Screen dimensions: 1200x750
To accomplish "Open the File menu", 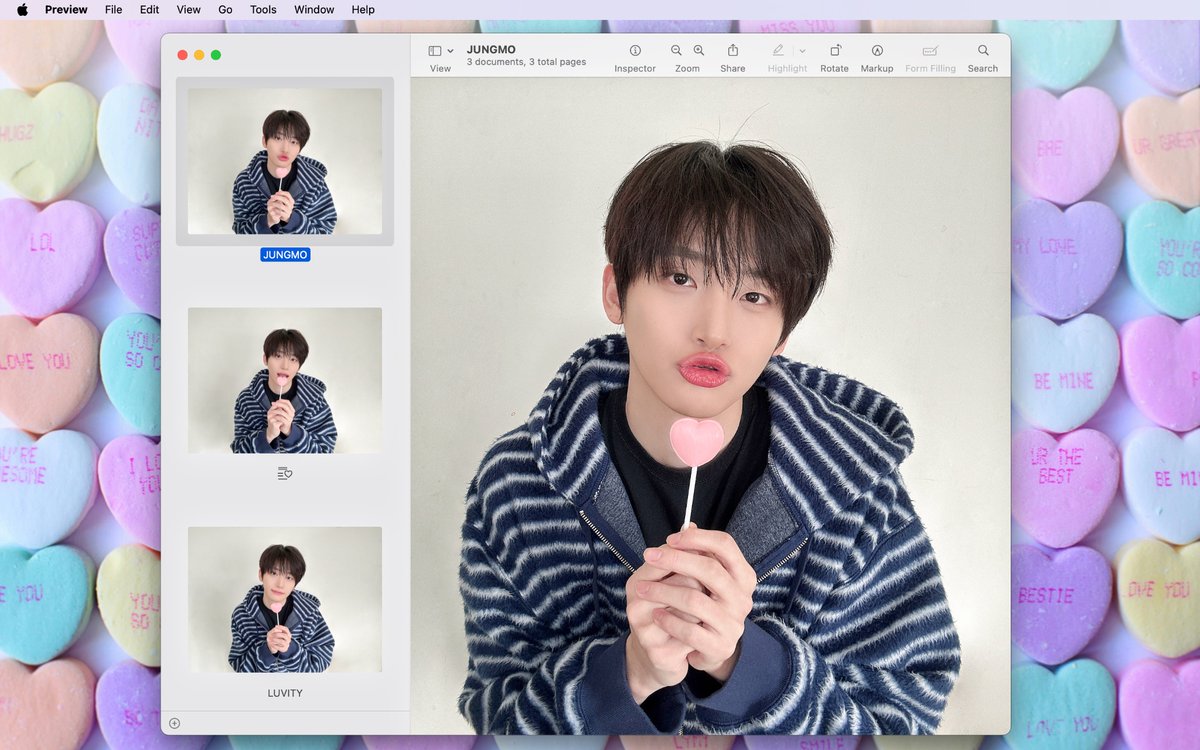I will coord(114,10).
